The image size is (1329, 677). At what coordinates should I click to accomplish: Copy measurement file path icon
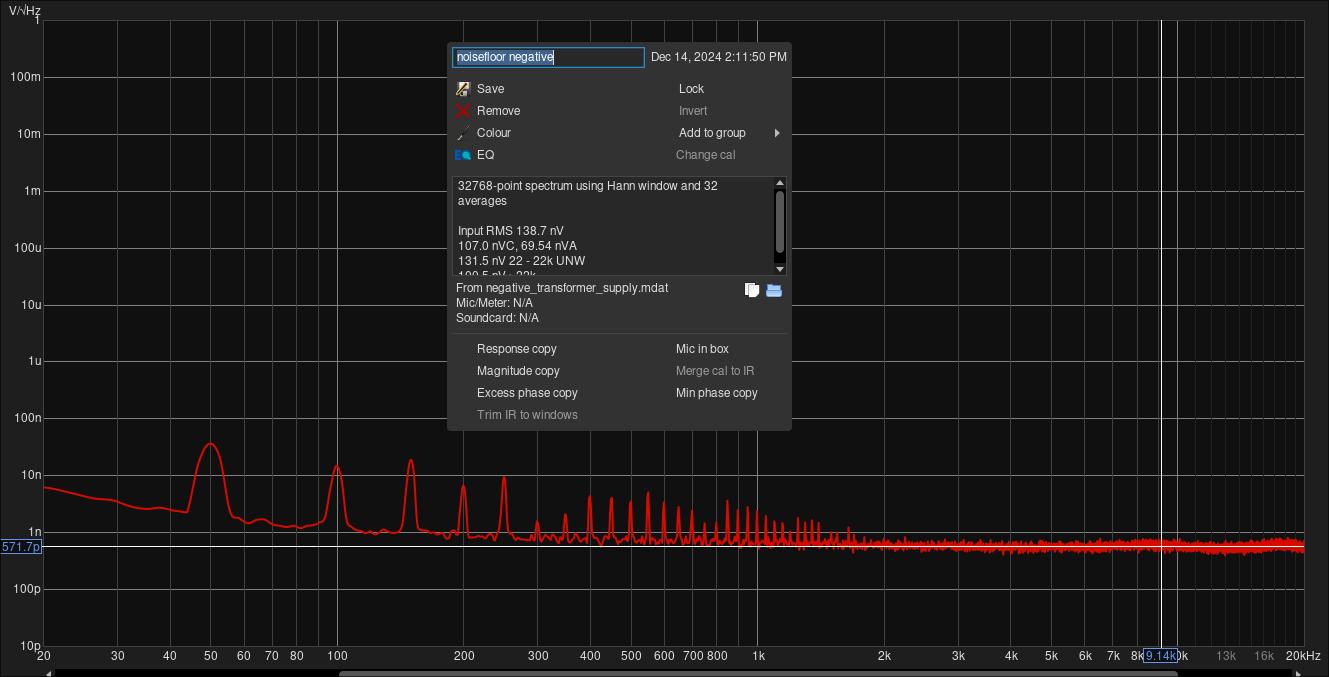pos(752,290)
